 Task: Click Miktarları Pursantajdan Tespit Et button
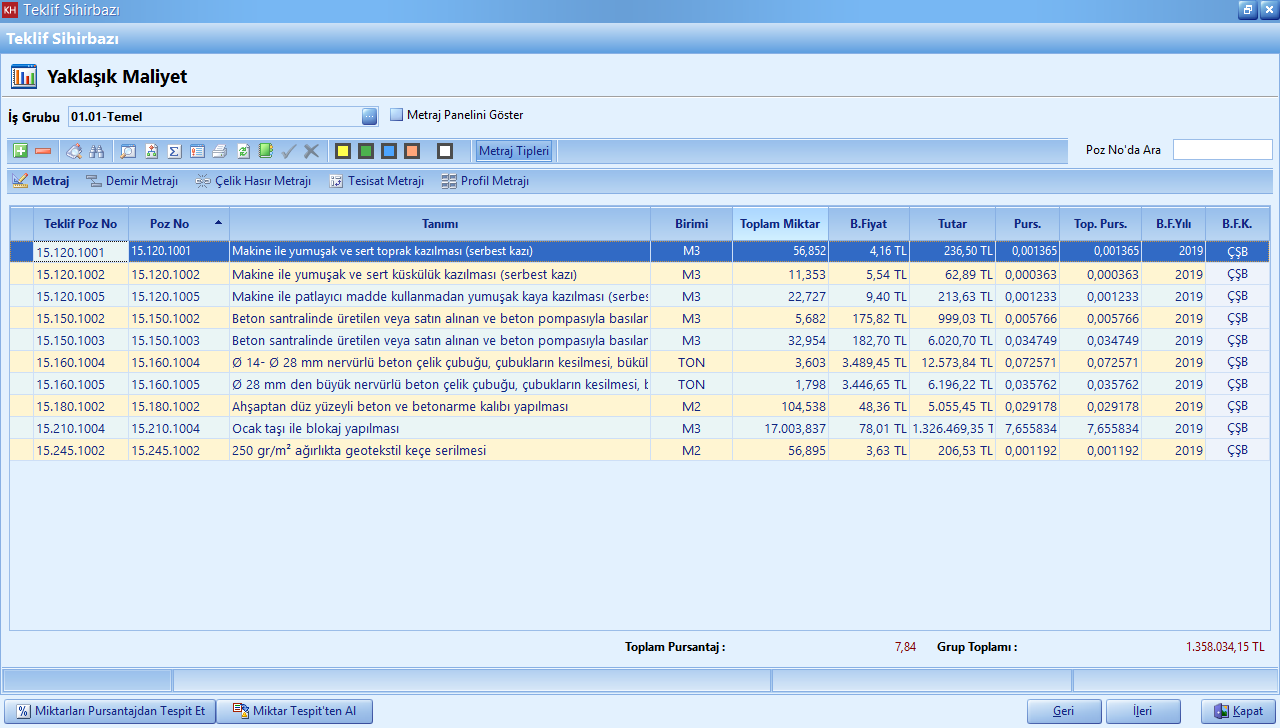(111, 711)
